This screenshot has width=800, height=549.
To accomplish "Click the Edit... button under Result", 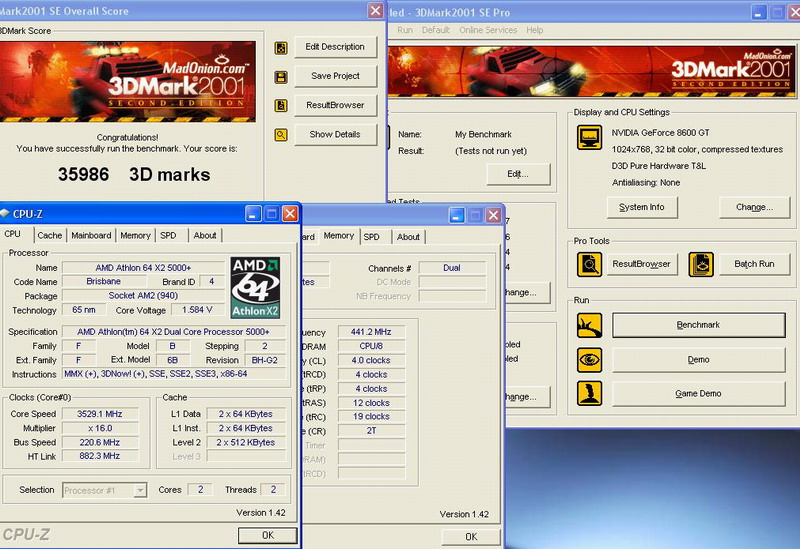I will 518,174.
